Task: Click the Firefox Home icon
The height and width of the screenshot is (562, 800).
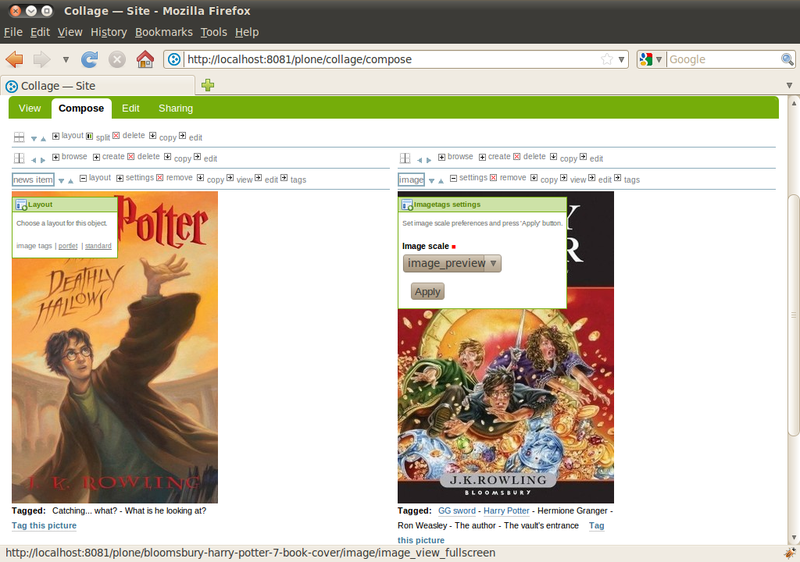Action: 145,59
